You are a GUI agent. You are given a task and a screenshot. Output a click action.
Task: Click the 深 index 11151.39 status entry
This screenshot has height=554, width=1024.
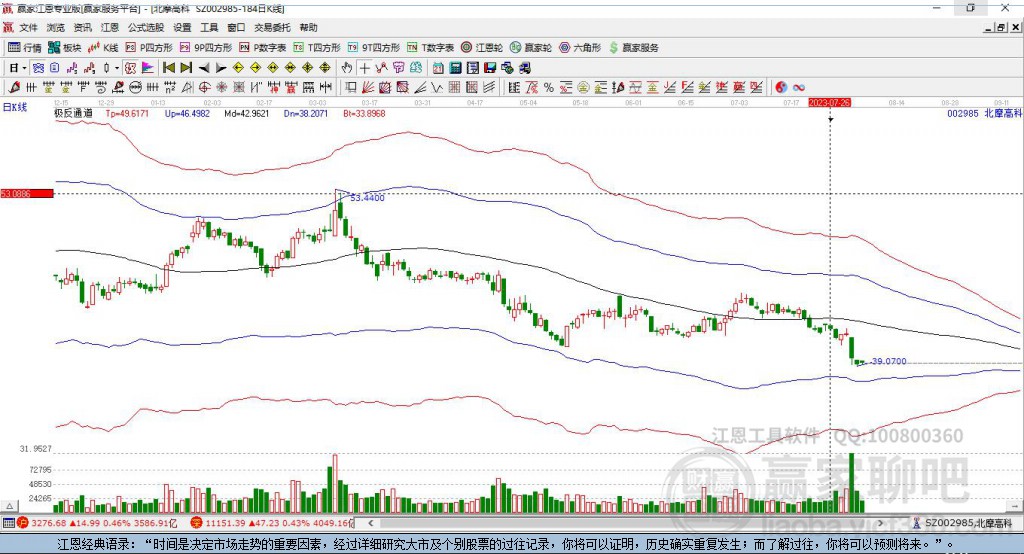(x=272, y=523)
